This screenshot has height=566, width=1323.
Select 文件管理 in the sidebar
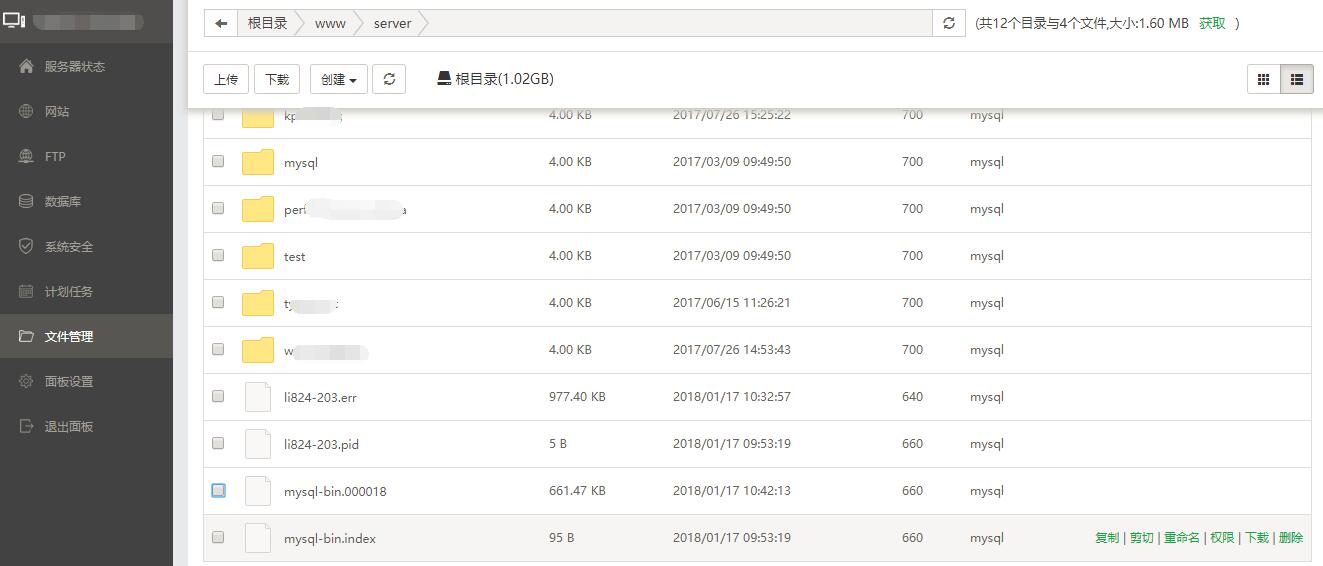(x=86, y=336)
